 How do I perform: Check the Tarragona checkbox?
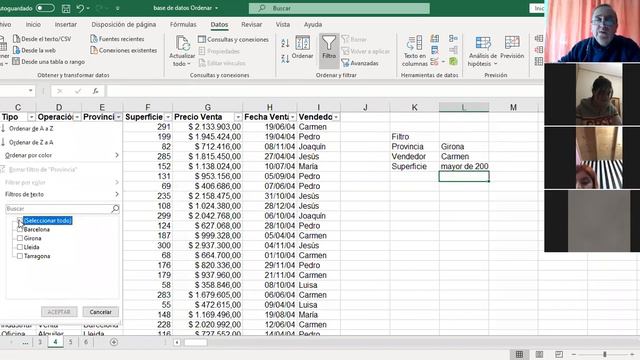(x=20, y=256)
